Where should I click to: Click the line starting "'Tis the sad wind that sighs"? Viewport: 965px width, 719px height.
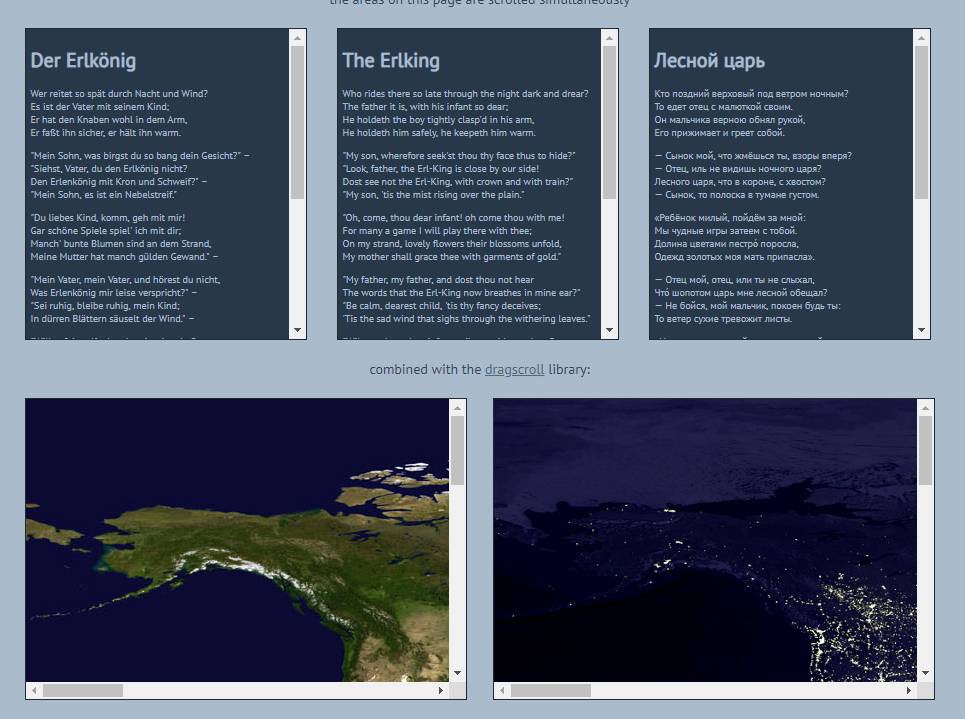coord(466,319)
